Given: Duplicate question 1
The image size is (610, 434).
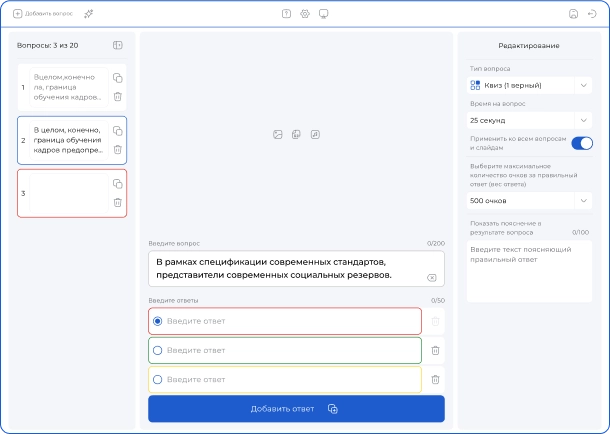Looking at the screenshot, I should pos(117,78).
